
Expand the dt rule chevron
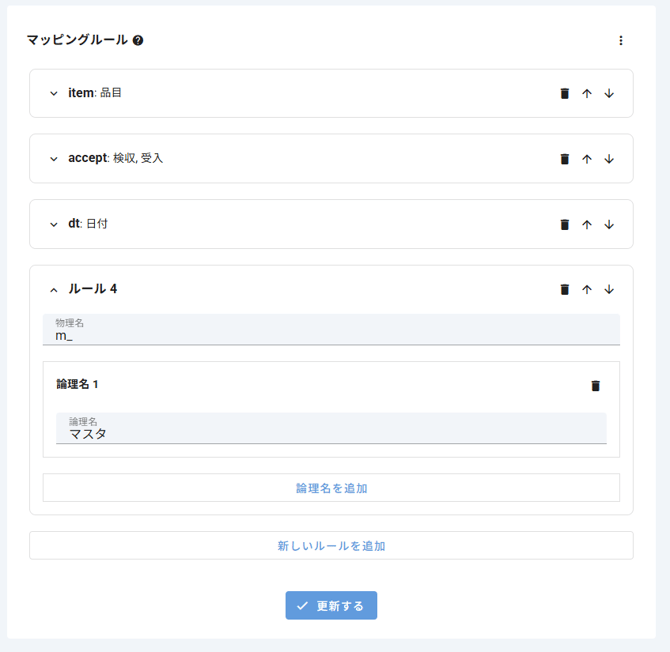tap(54, 225)
